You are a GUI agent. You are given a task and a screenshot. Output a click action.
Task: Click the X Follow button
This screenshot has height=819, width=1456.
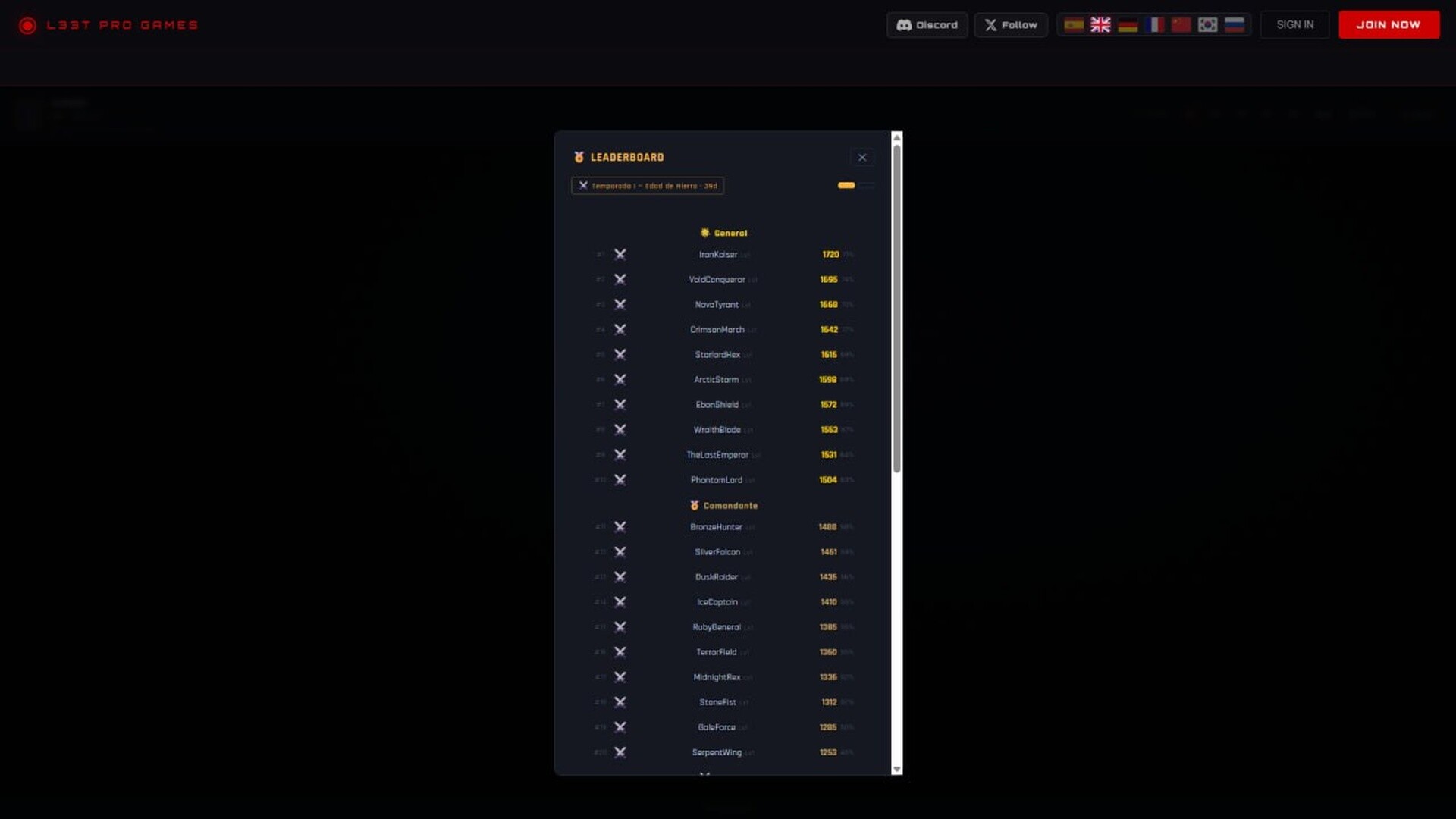coord(1011,25)
